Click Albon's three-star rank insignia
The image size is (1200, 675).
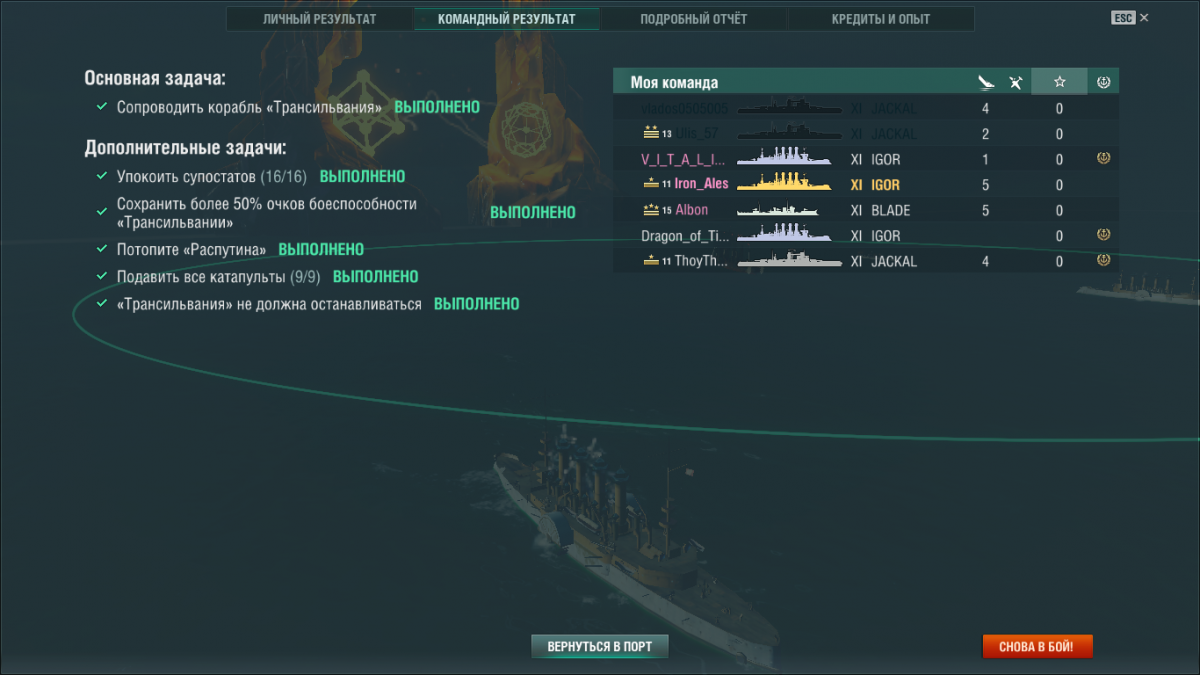pos(651,209)
